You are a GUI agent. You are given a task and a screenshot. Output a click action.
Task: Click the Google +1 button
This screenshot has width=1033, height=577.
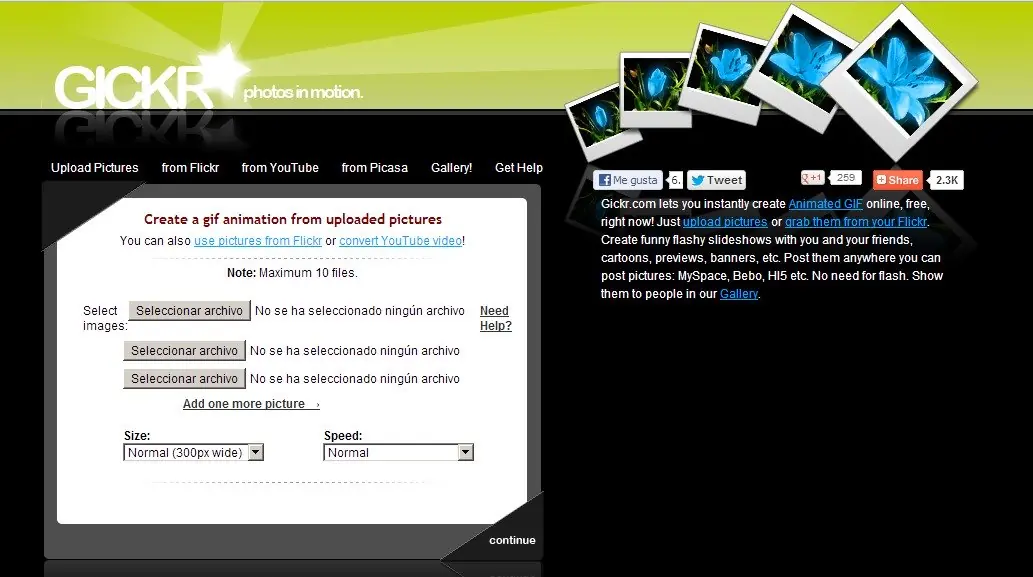point(812,178)
